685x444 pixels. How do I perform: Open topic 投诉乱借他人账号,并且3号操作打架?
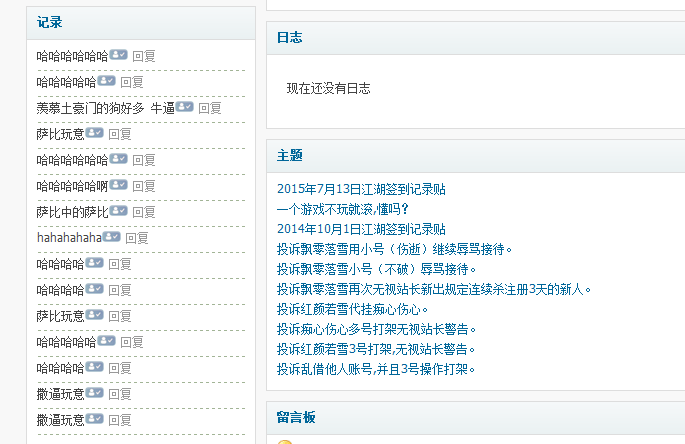376,369
